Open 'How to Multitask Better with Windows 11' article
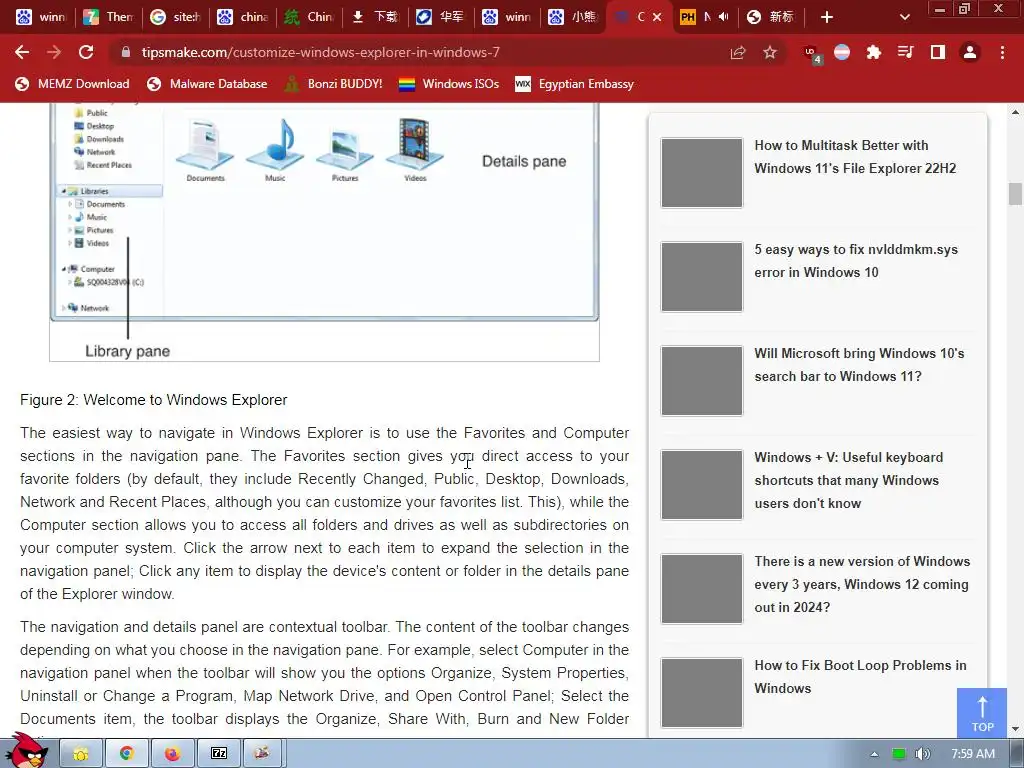1024x768 pixels. (x=855, y=157)
